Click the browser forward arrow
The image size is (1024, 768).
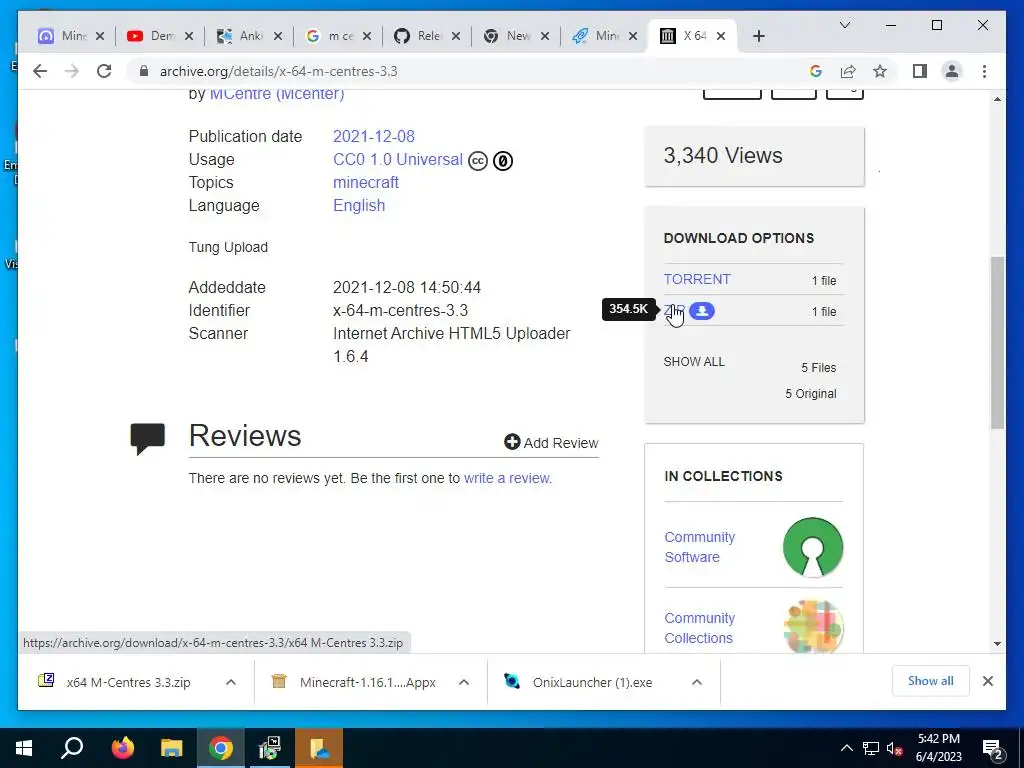coord(72,71)
